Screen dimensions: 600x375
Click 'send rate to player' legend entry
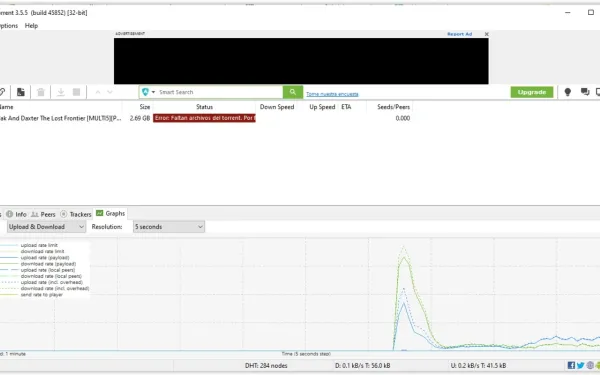(x=42, y=295)
